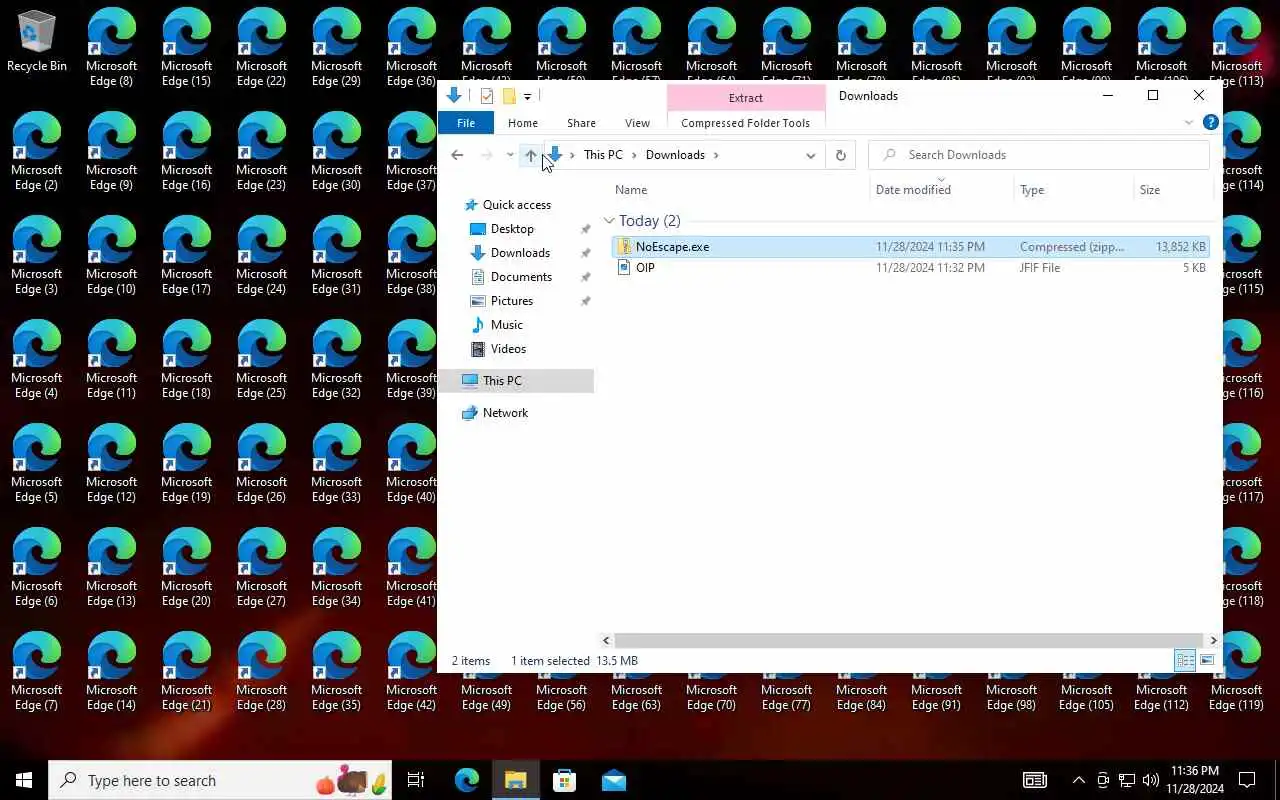Select the Microsoft Edge (16) desktop shortcut
The height and width of the screenshot is (800, 1280).
click(186, 152)
